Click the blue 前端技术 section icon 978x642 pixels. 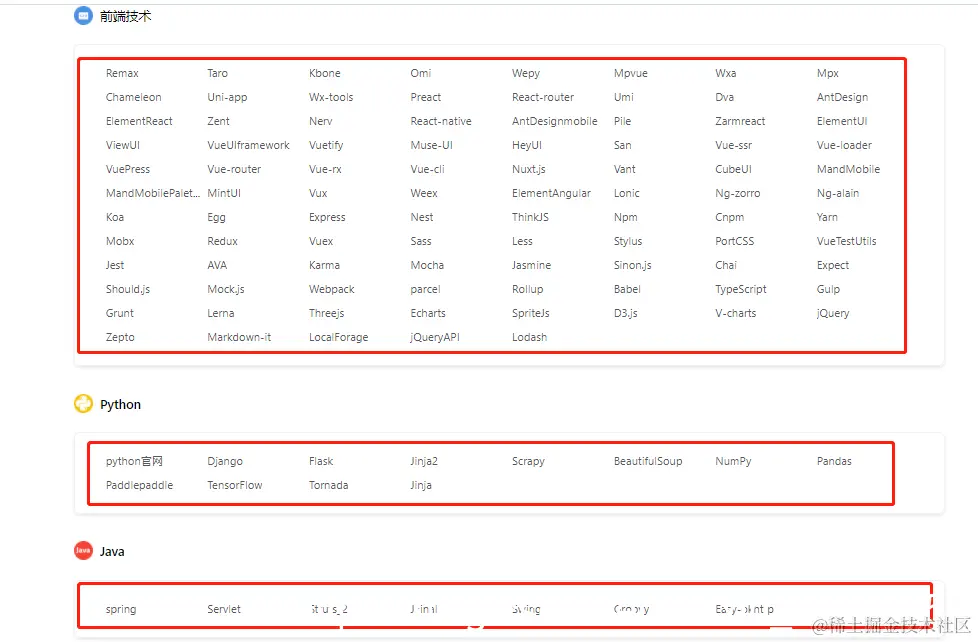click(x=83, y=16)
